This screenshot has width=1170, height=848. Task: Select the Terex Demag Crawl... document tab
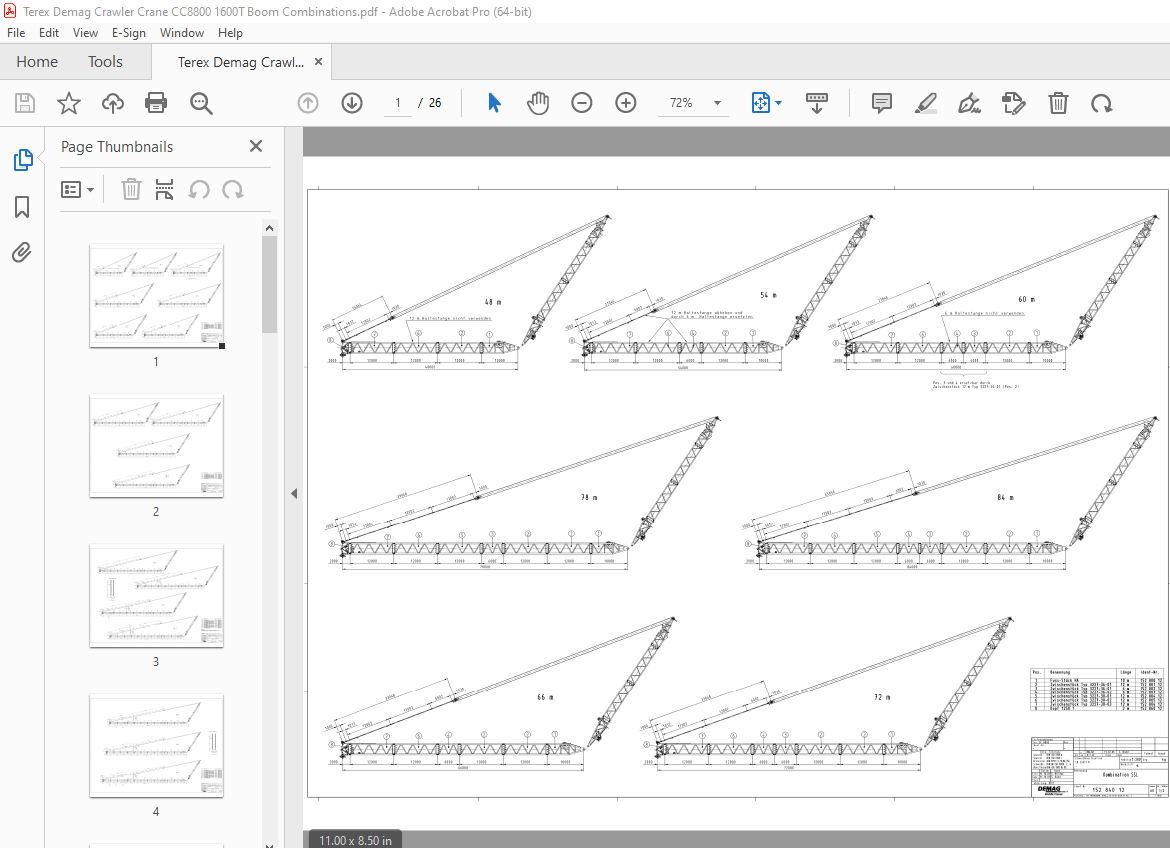tap(240, 62)
